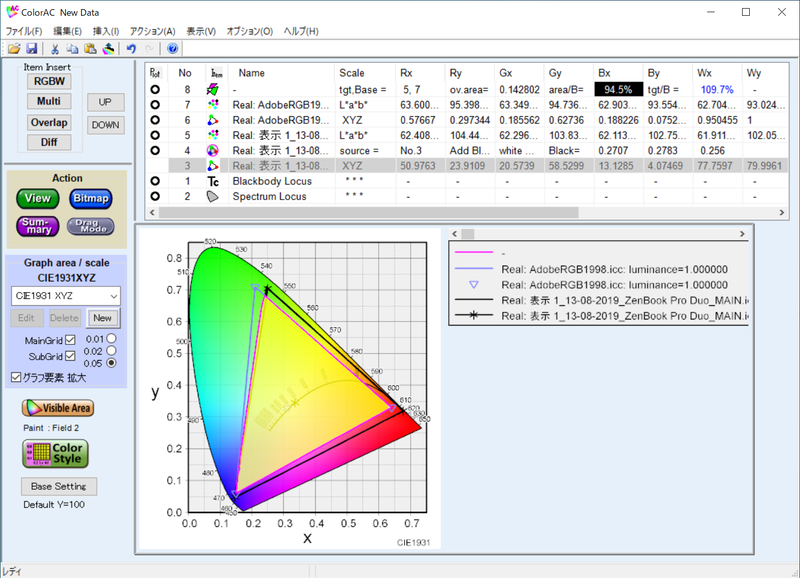
Task: Open the オプション(O) menu
Action: point(249,31)
